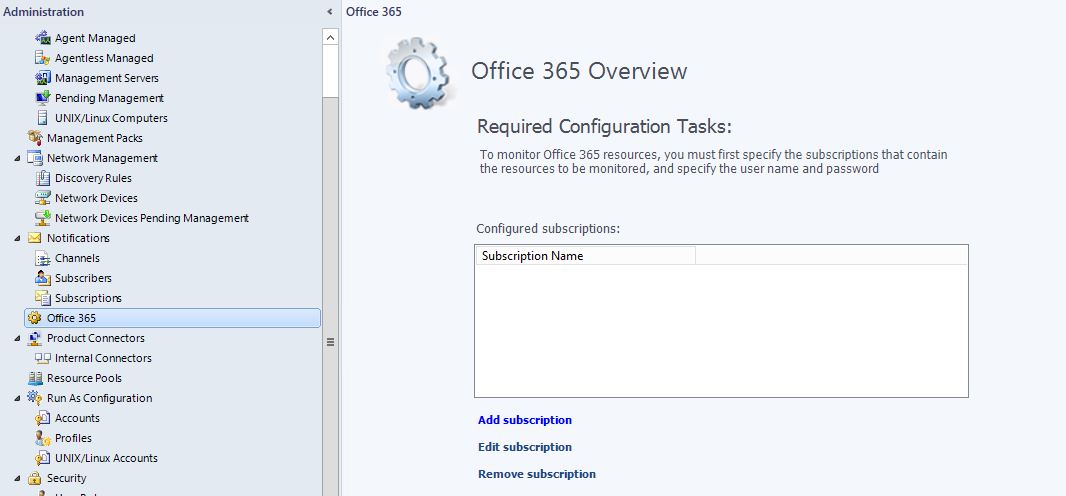
Task: Click the Accounts icon
Action: click(43, 418)
